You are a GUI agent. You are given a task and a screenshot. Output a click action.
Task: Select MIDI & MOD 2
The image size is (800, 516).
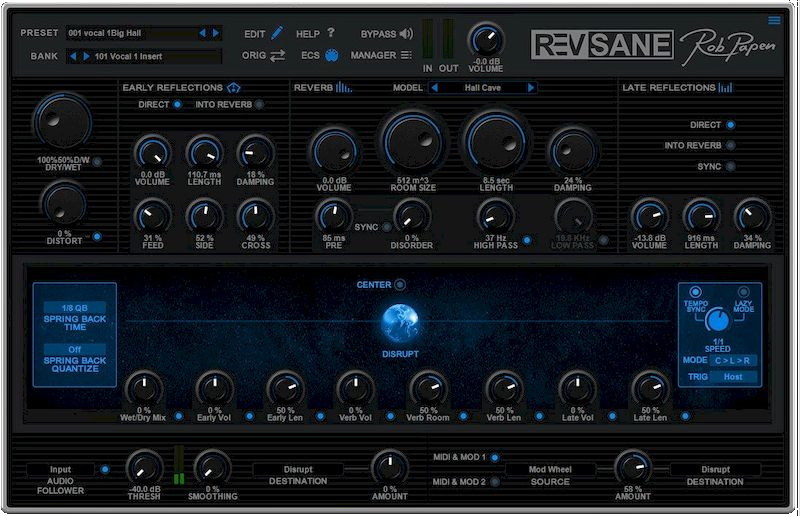click(494, 481)
